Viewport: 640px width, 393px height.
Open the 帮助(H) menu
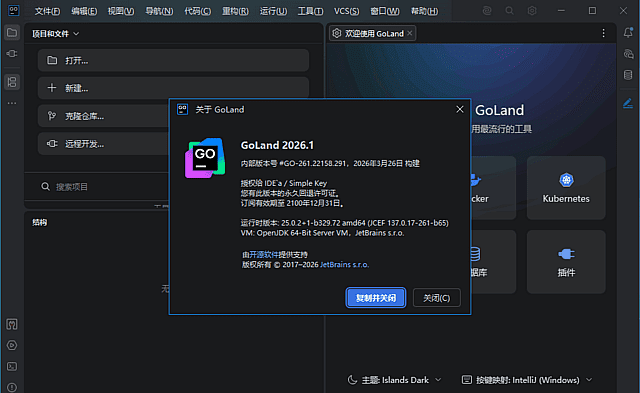[x=424, y=11]
